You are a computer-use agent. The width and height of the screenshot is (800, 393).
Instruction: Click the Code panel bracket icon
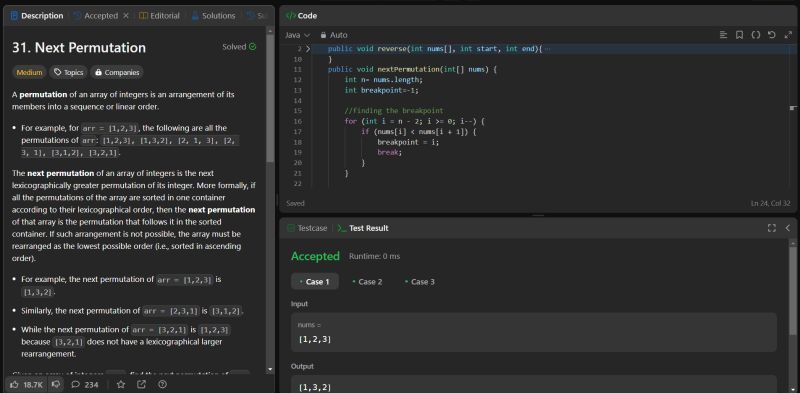[x=290, y=16]
